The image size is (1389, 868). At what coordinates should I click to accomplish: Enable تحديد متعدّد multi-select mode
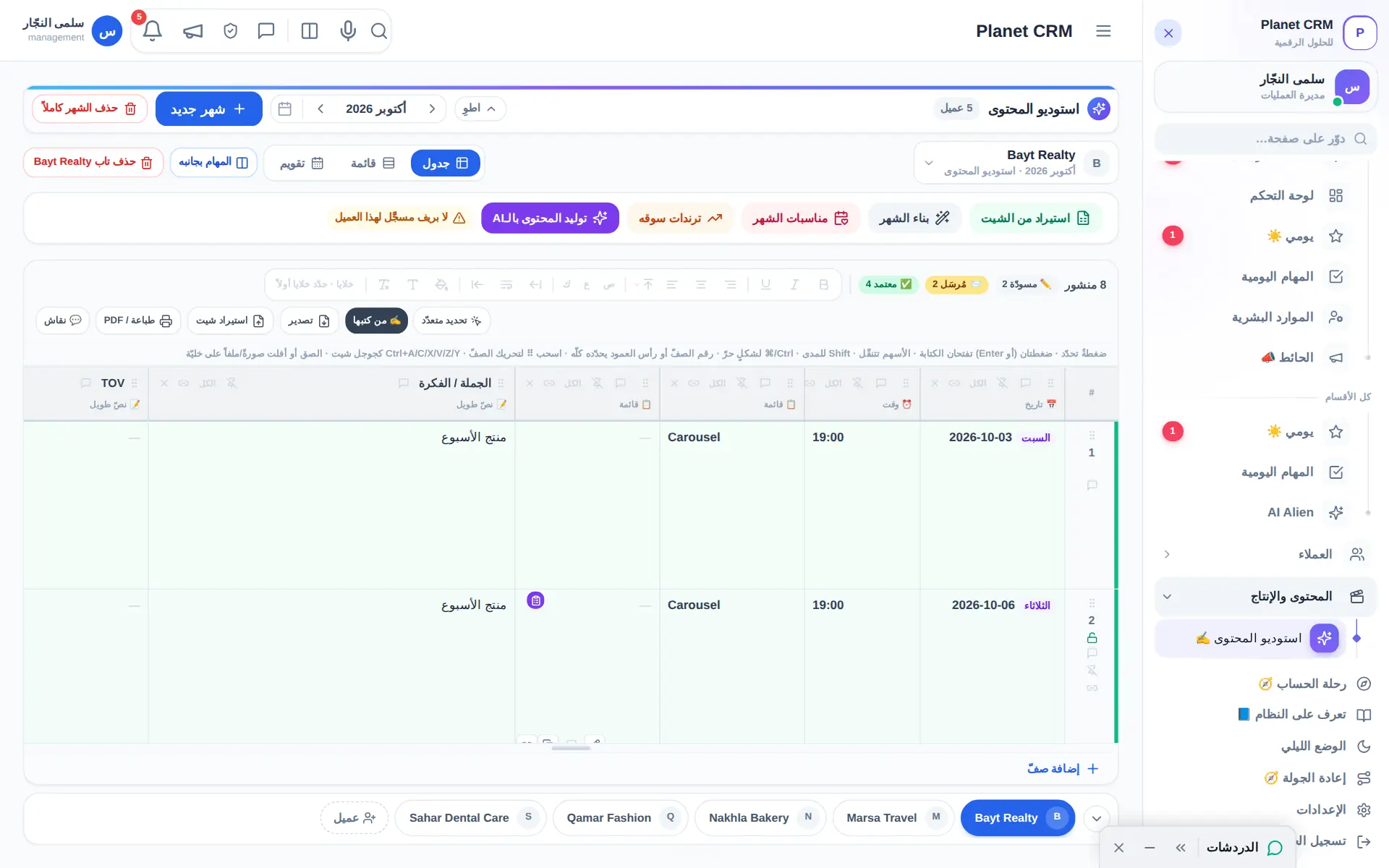(x=451, y=320)
